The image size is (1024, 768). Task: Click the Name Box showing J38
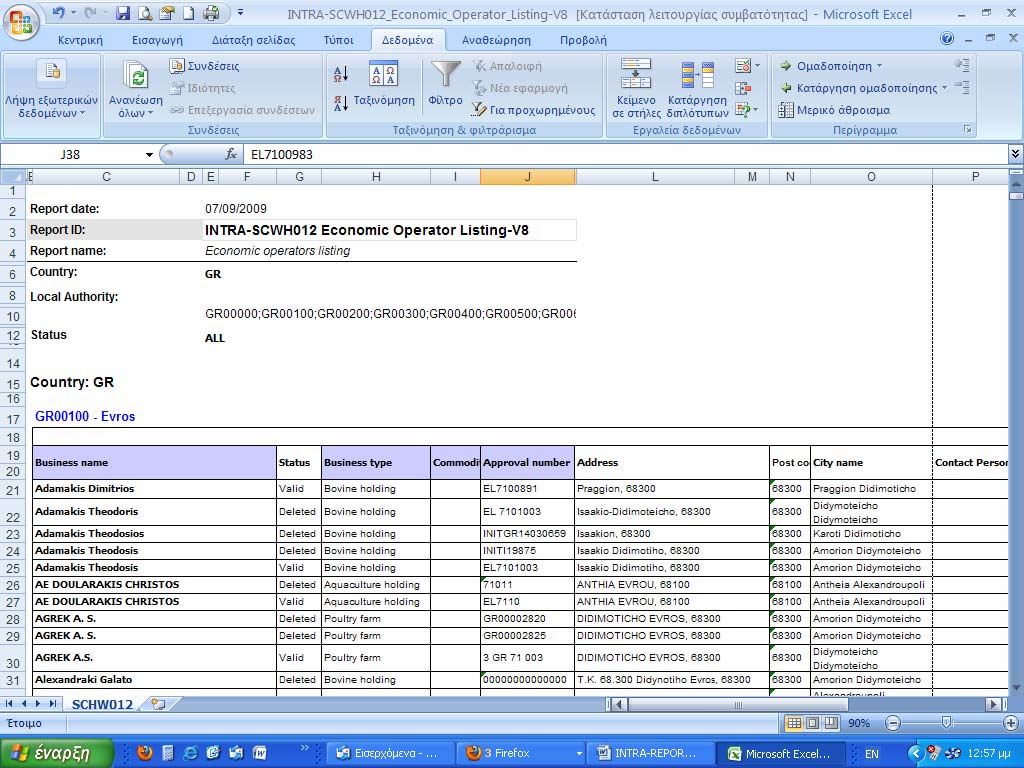[x=72, y=155]
